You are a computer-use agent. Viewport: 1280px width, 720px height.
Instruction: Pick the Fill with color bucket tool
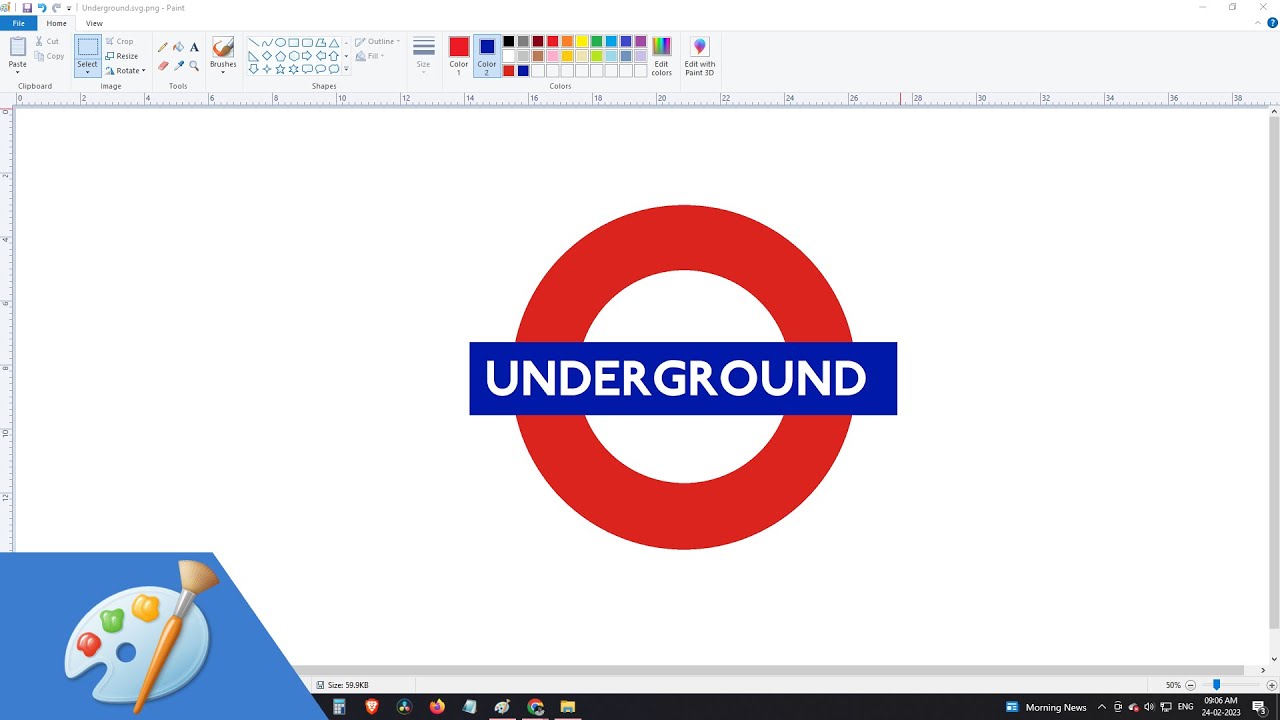(x=178, y=47)
